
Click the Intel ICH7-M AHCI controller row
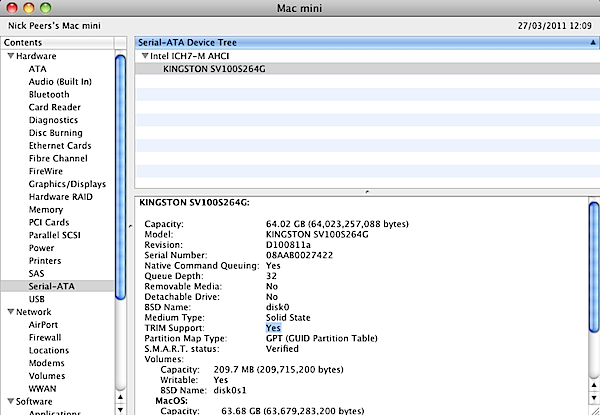pyautogui.click(x=367, y=56)
